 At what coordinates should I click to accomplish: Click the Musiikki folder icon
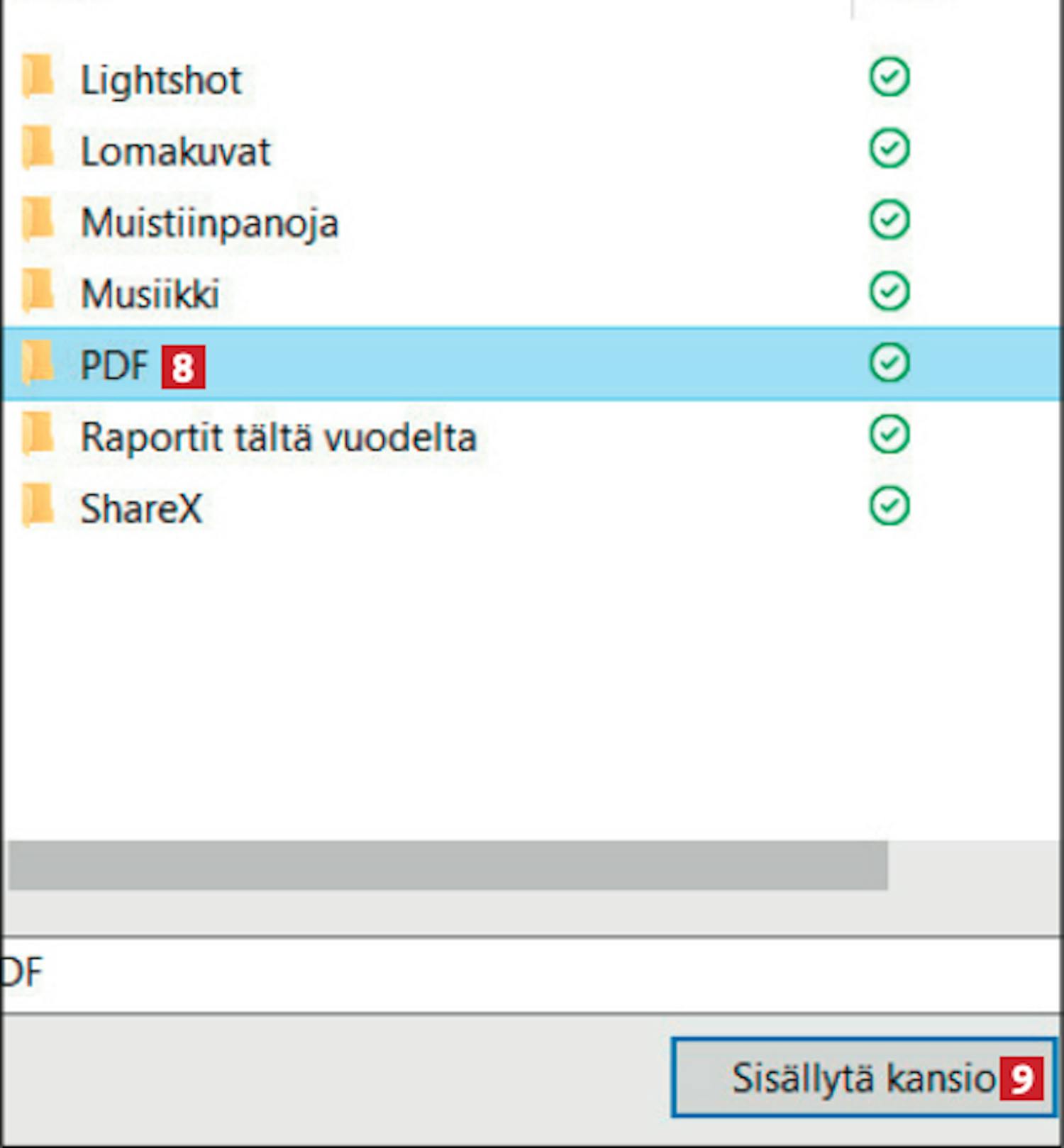pyautogui.click(x=38, y=291)
